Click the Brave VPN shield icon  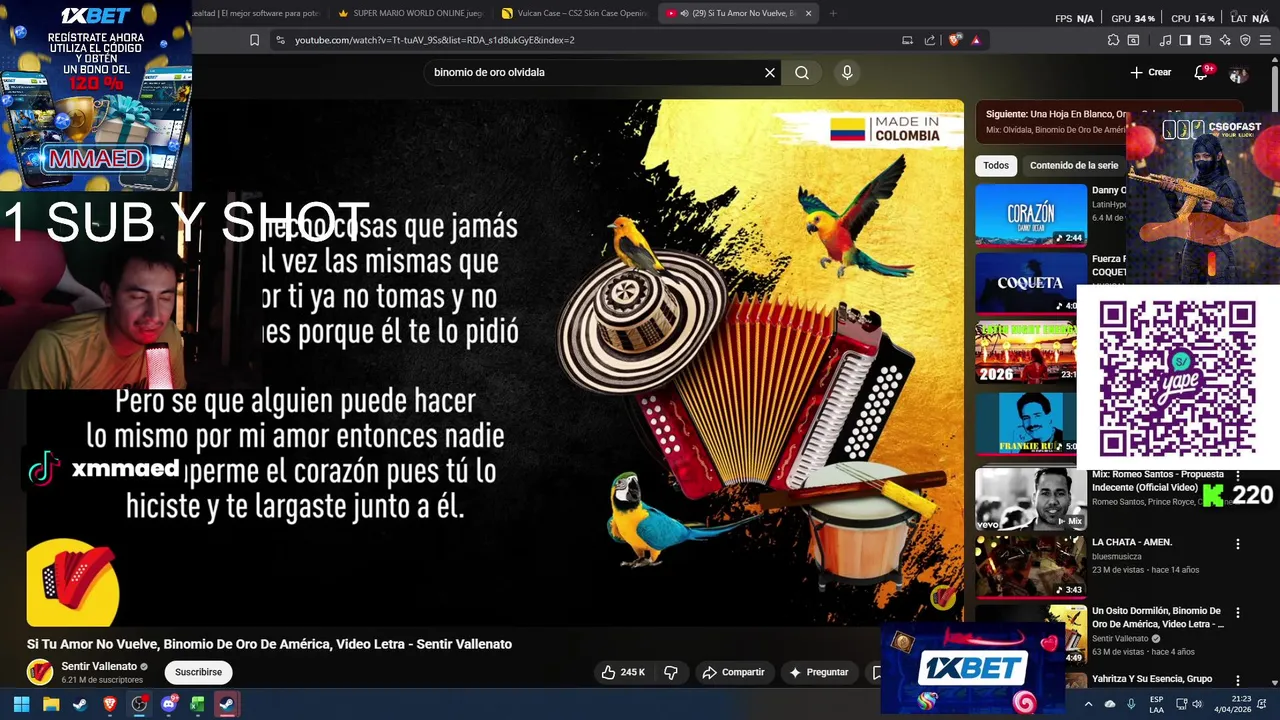(1245, 40)
